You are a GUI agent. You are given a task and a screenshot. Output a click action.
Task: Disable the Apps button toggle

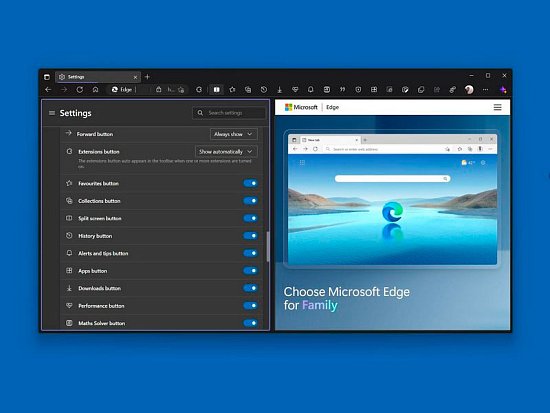point(250,271)
